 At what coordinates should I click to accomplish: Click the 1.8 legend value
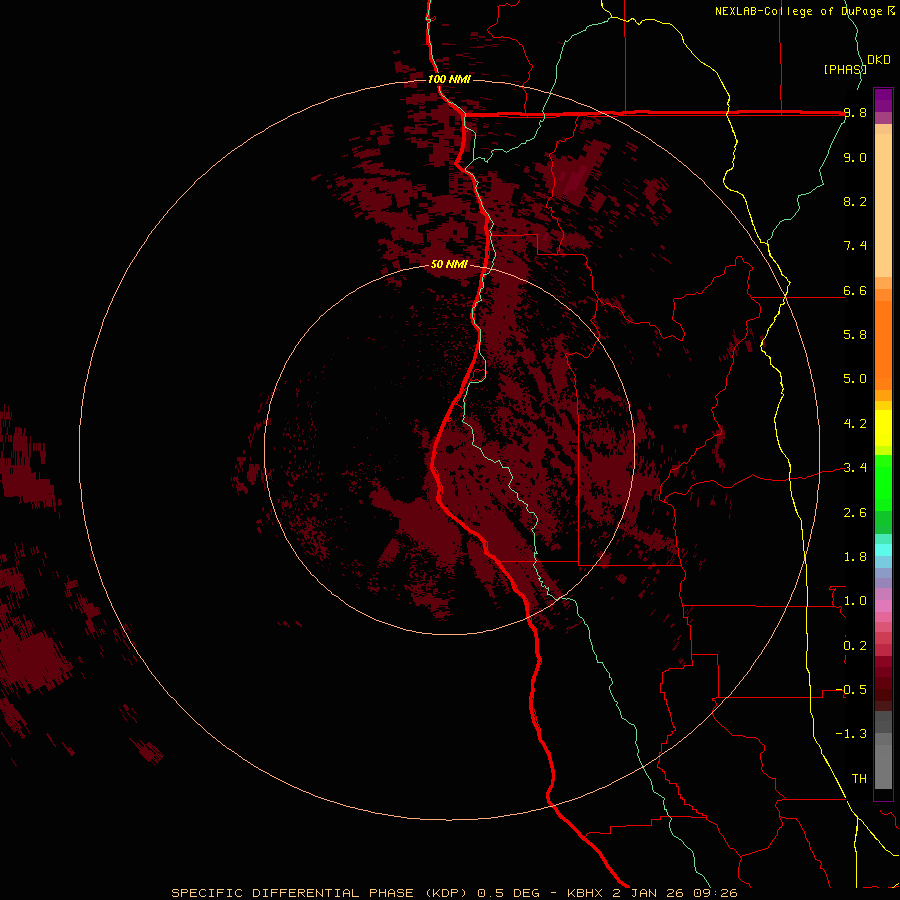coord(855,557)
